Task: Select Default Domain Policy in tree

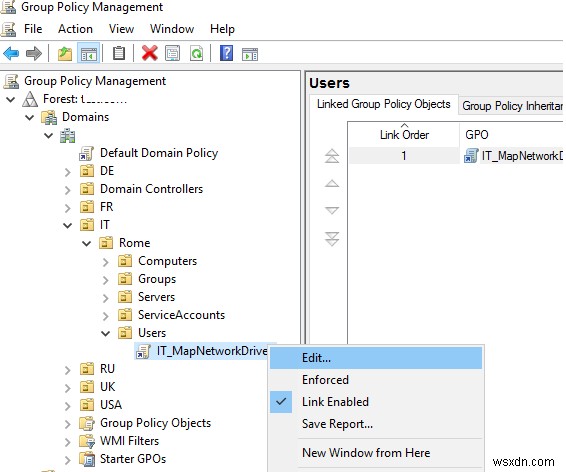Action: [x=159, y=153]
